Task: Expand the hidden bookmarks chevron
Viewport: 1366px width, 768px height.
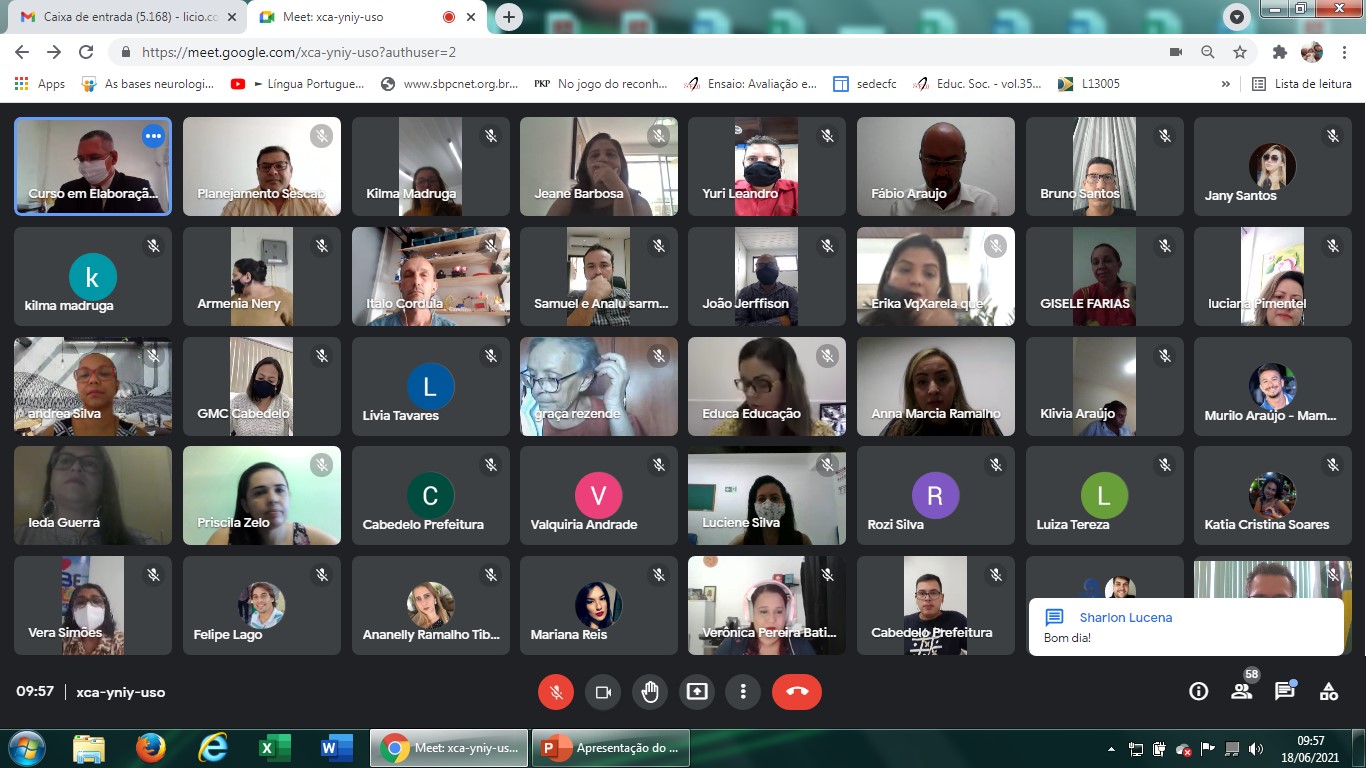Action: click(x=1226, y=84)
